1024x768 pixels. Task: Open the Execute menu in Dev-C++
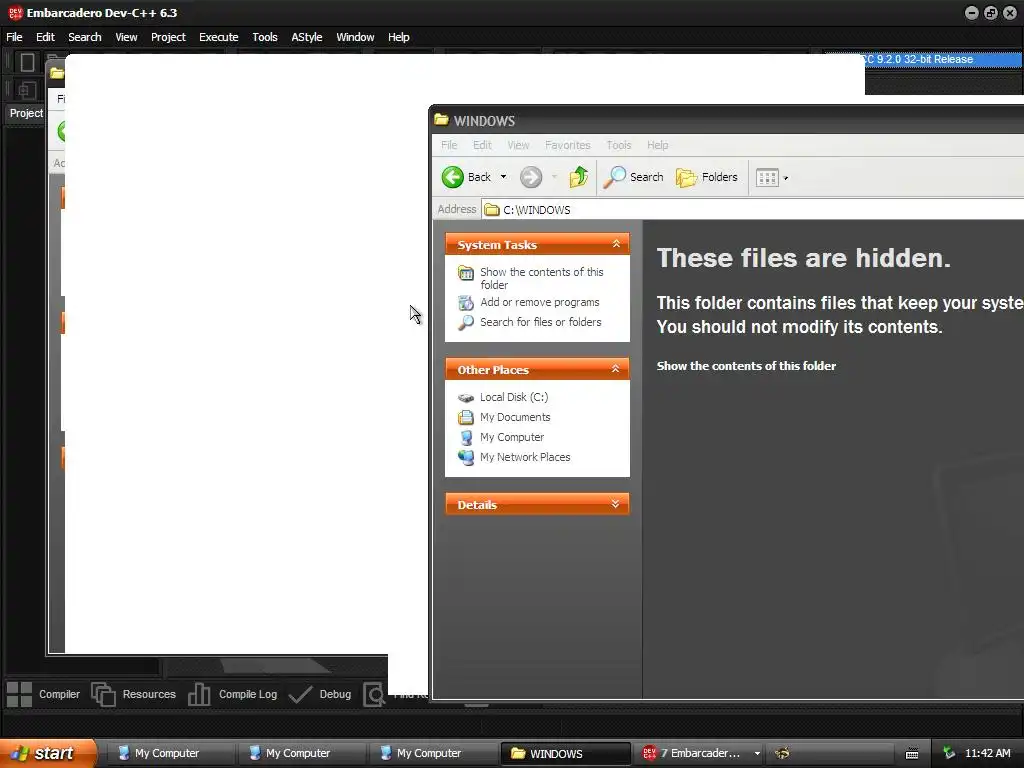click(219, 37)
